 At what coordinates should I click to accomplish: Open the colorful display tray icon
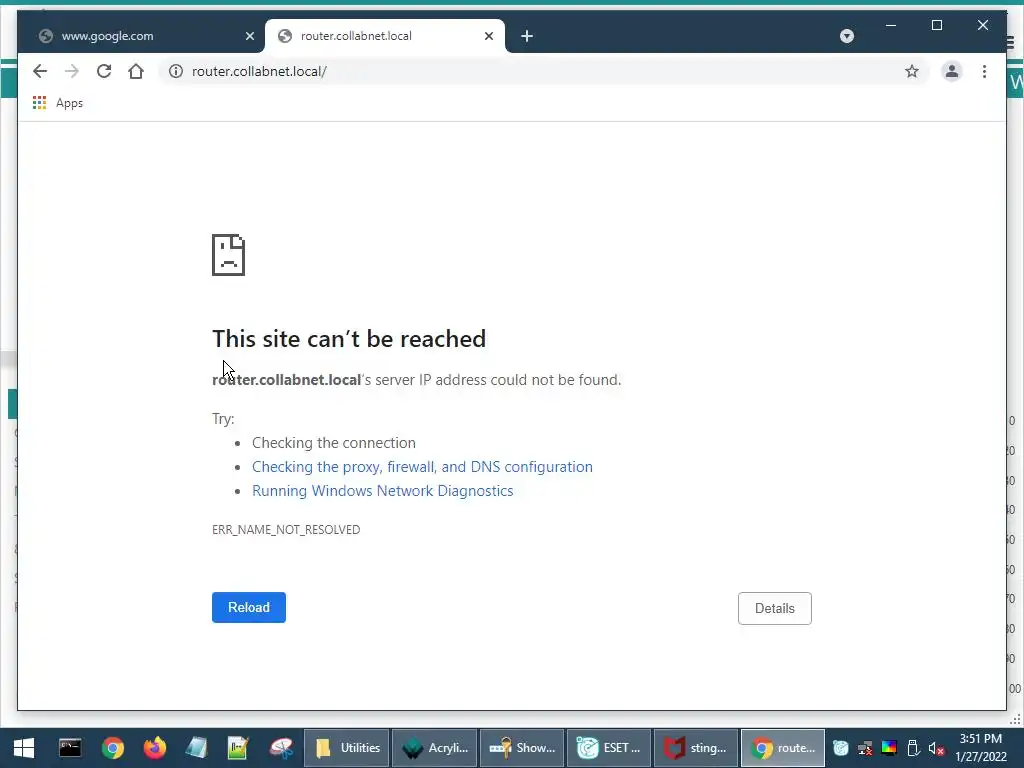[x=889, y=748]
